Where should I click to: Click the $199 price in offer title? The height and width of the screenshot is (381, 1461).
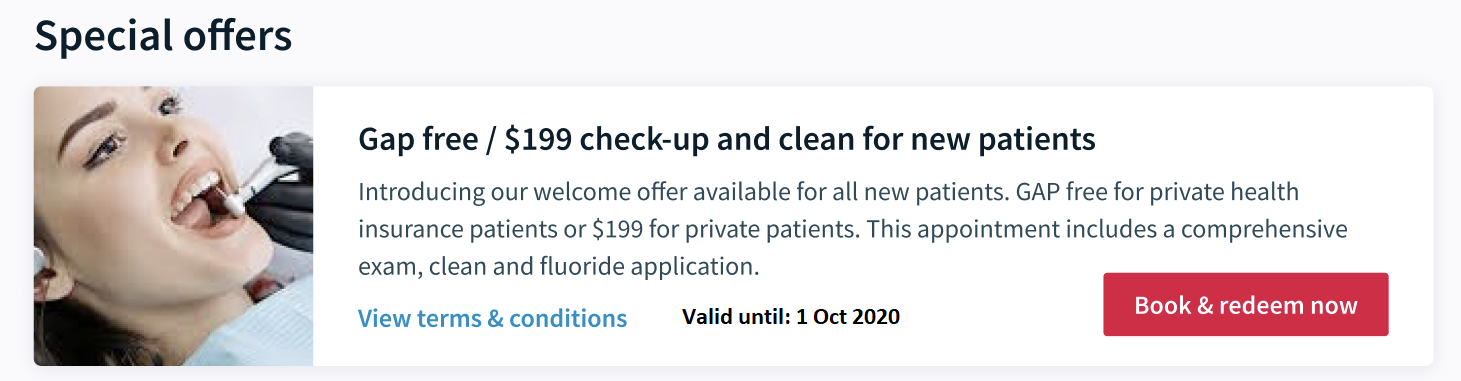(x=538, y=139)
